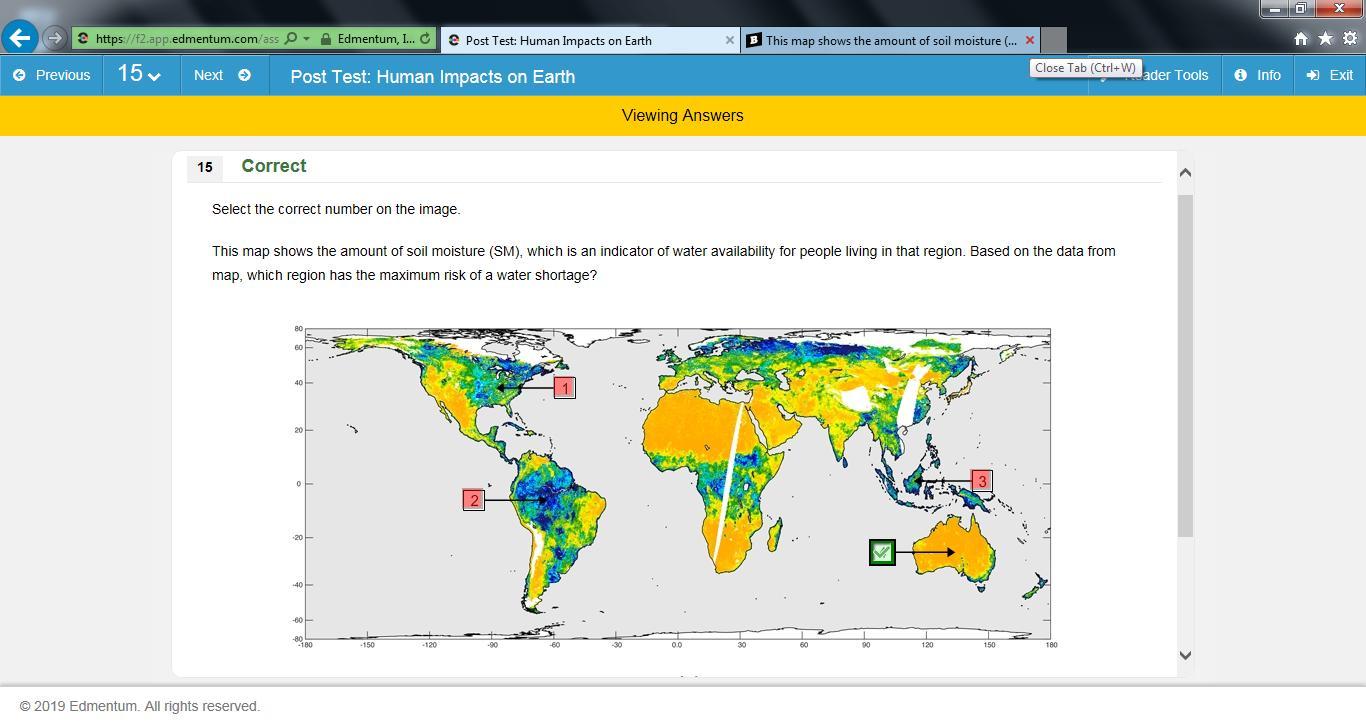
Task: Click the search magnifier in address bar
Action: [x=290, y=39]
